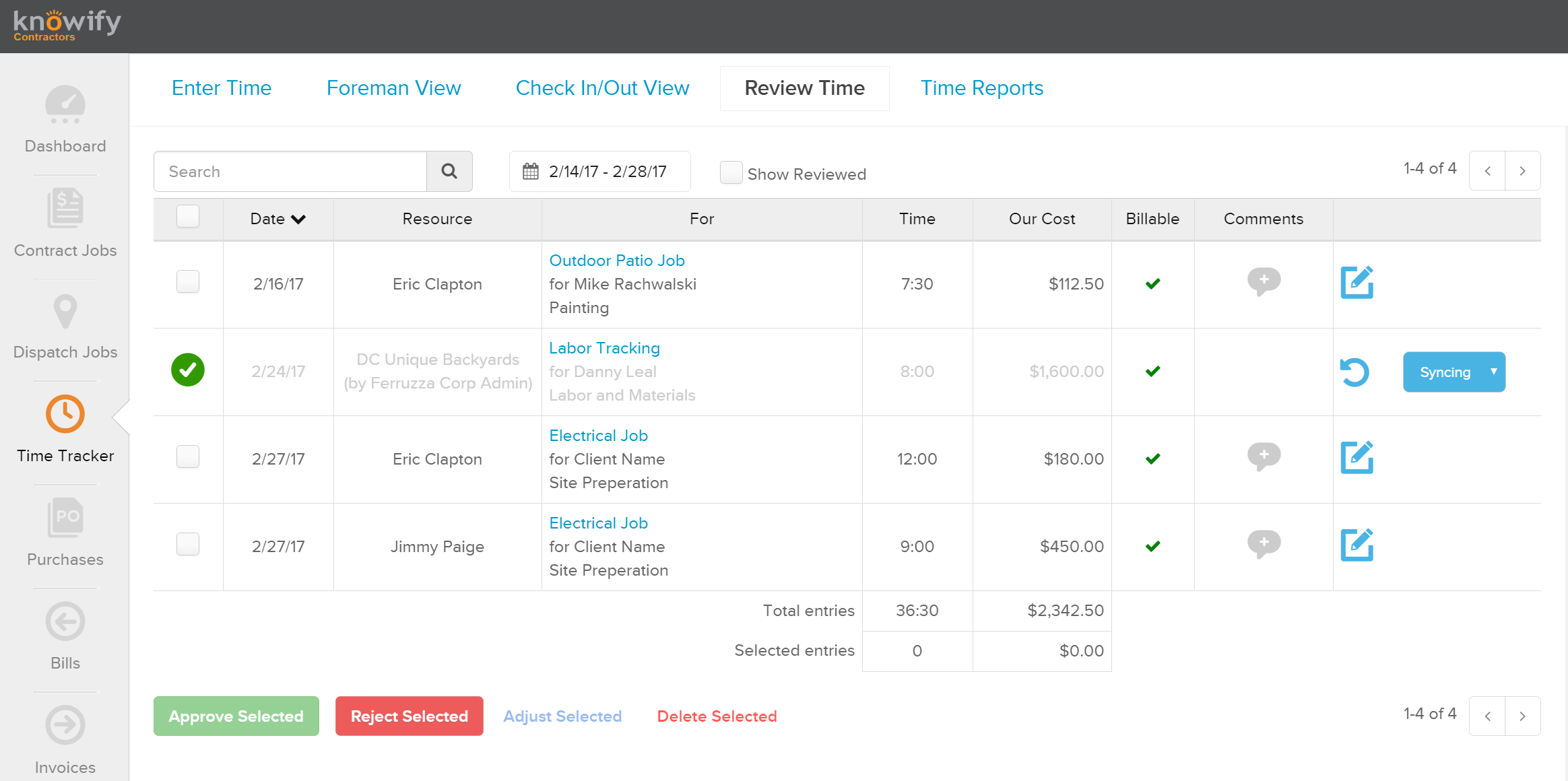The height and width of the screenshot is (781, 1568).
Task: Click the Jimmy Paige resource name
Action: pos(437,547)
